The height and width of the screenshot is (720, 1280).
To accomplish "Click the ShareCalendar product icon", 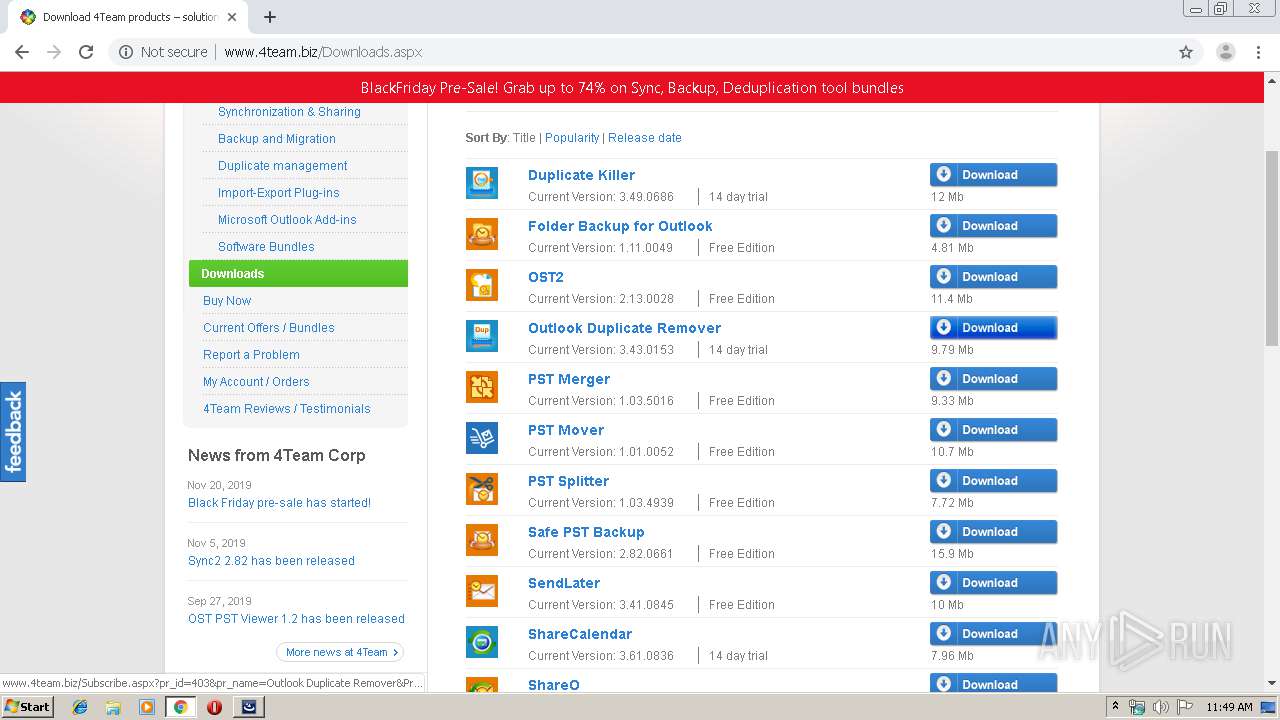I will 482,642.
